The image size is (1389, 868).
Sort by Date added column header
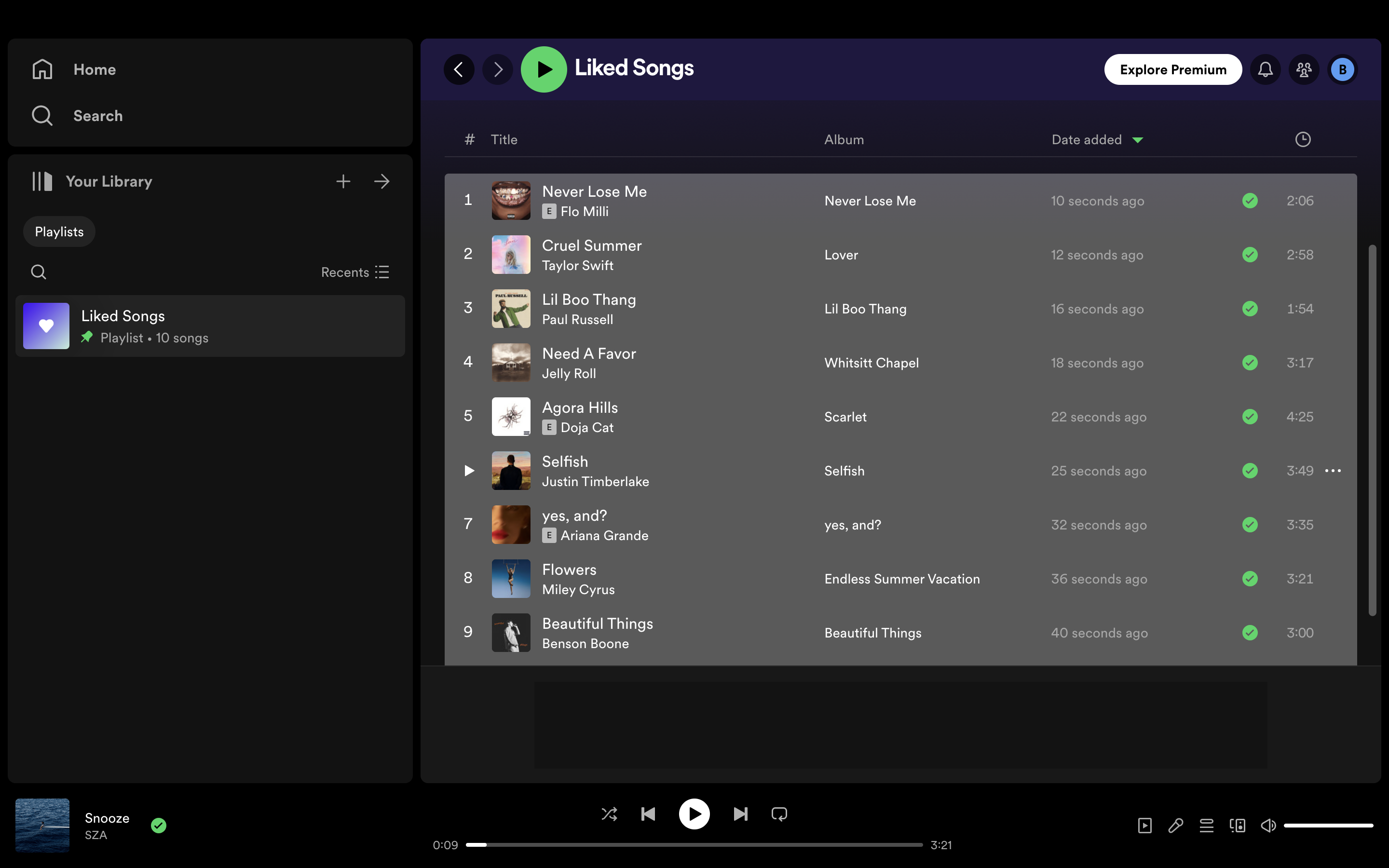click(1097, 139)
